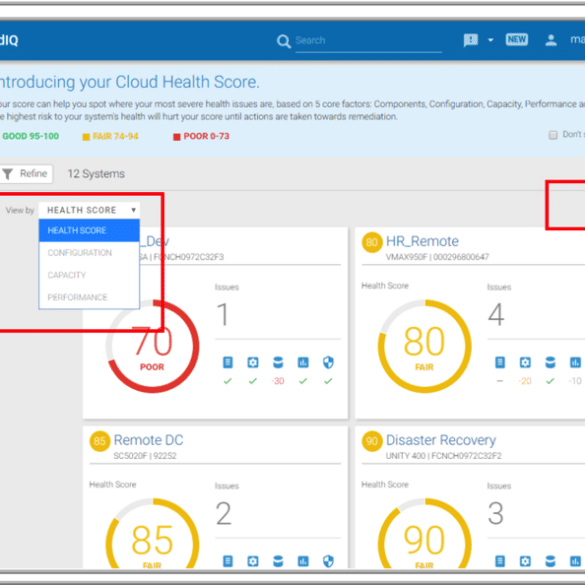
Task: Select HEALTH SCORE option in list
Action: click(x=89, y=230)
